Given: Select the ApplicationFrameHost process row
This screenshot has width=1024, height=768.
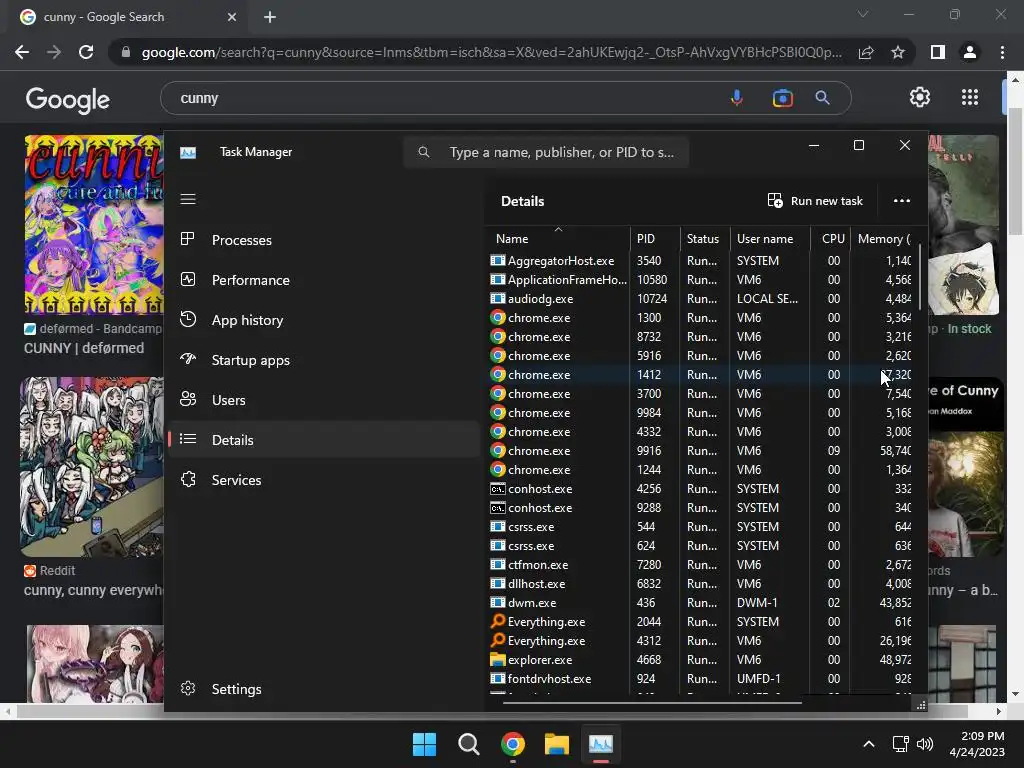Looking at the screenshot, I should tap(701, 280).
